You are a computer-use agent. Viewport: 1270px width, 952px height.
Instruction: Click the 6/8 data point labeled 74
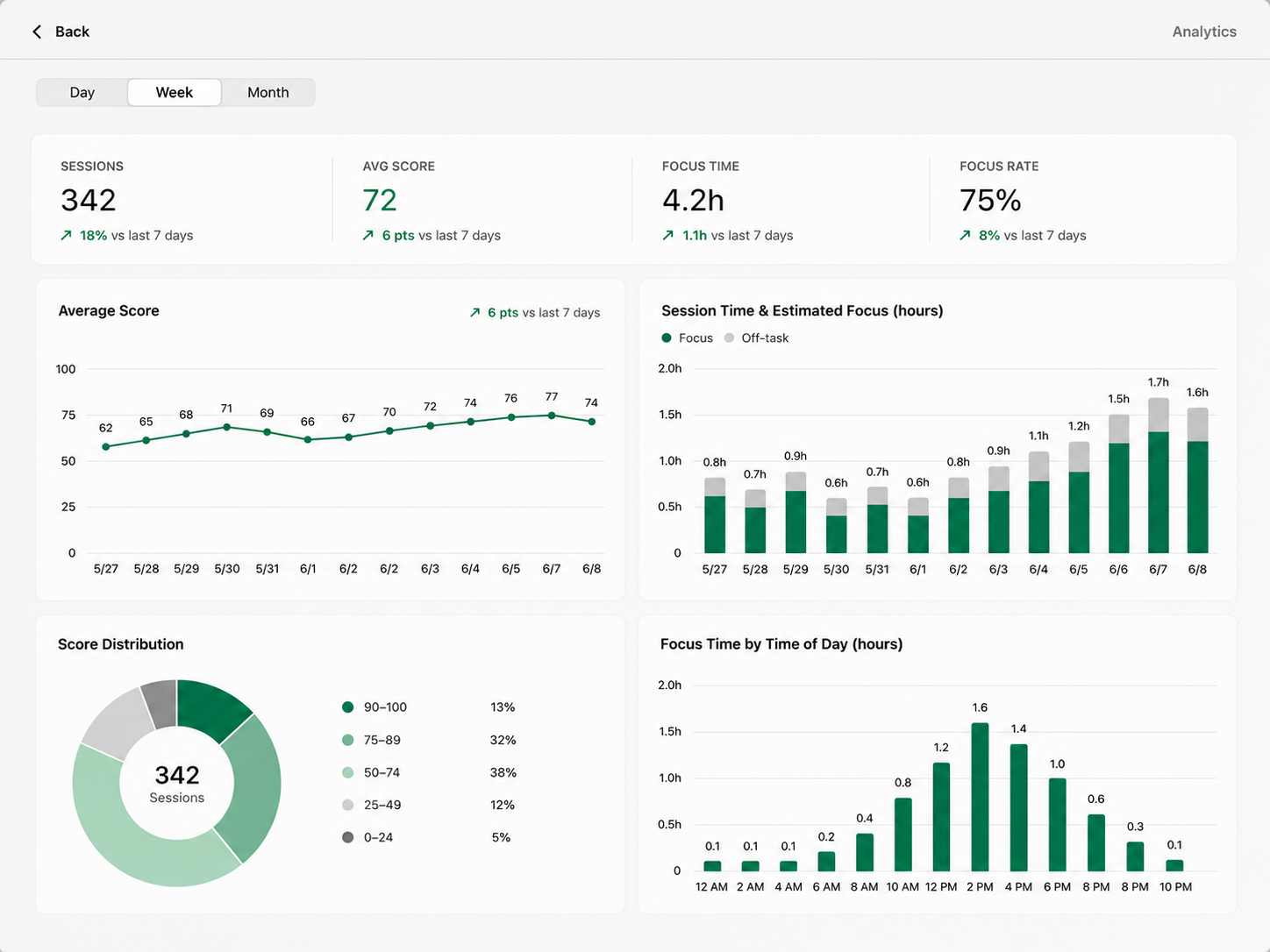pyautogui.click(x=592, y=422)
